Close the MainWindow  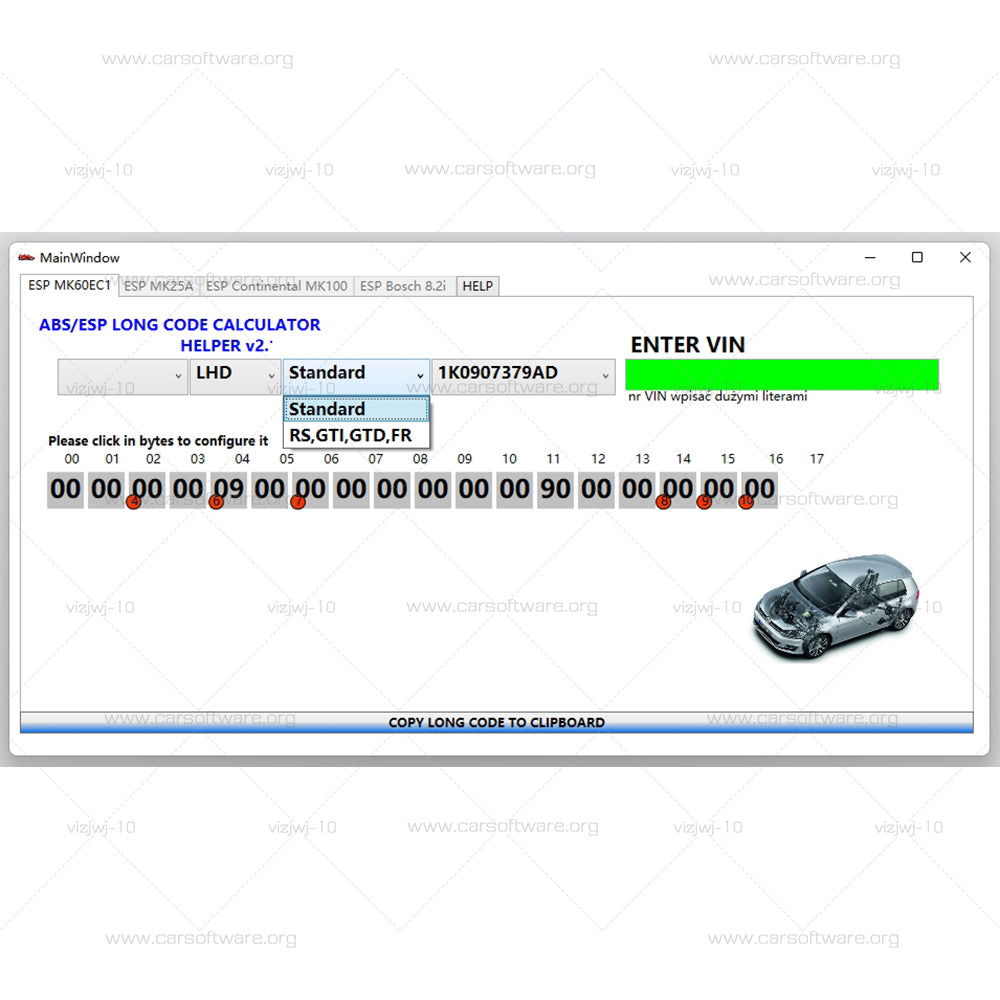(965, 258)
